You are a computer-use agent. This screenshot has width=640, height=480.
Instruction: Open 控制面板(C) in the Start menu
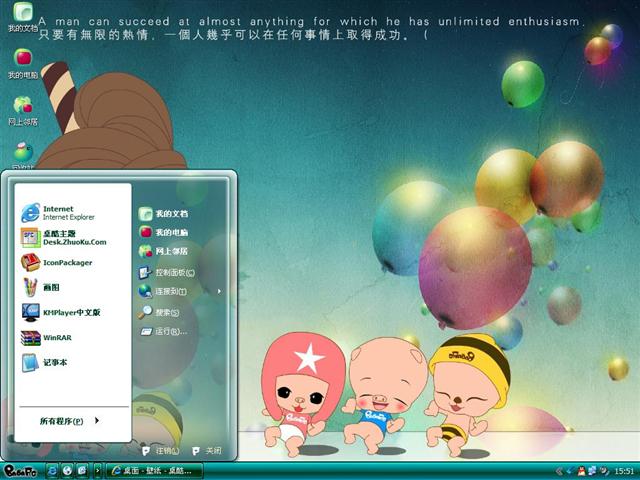172,272
